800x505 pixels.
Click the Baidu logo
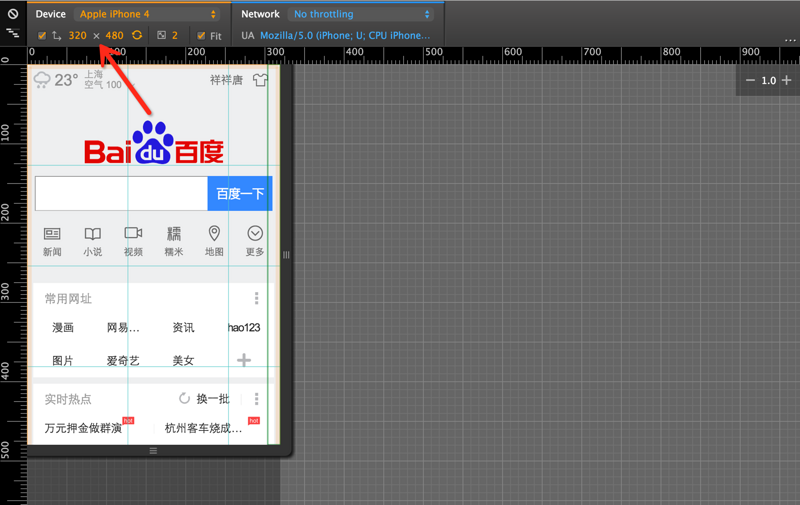coord(154,143)
